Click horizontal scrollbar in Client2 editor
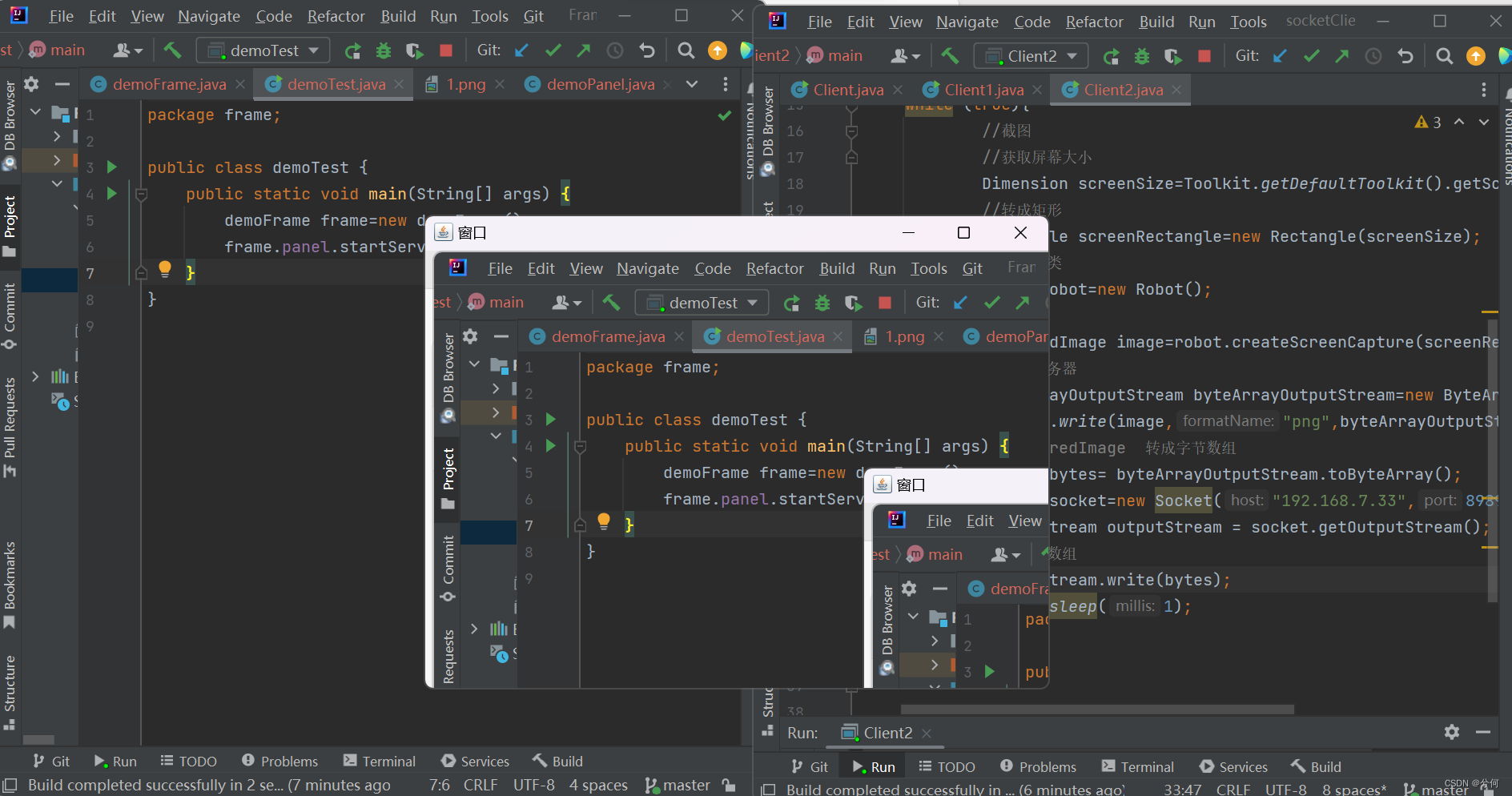 [1097, 710]
